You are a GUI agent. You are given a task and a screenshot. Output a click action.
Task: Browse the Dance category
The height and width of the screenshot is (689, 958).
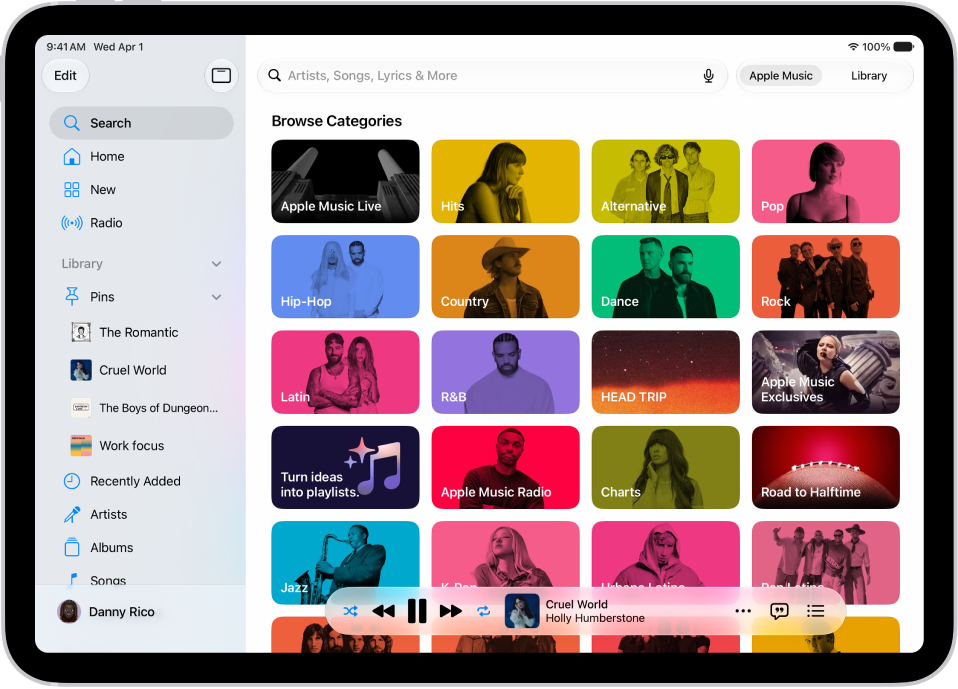tap(665, 277)
